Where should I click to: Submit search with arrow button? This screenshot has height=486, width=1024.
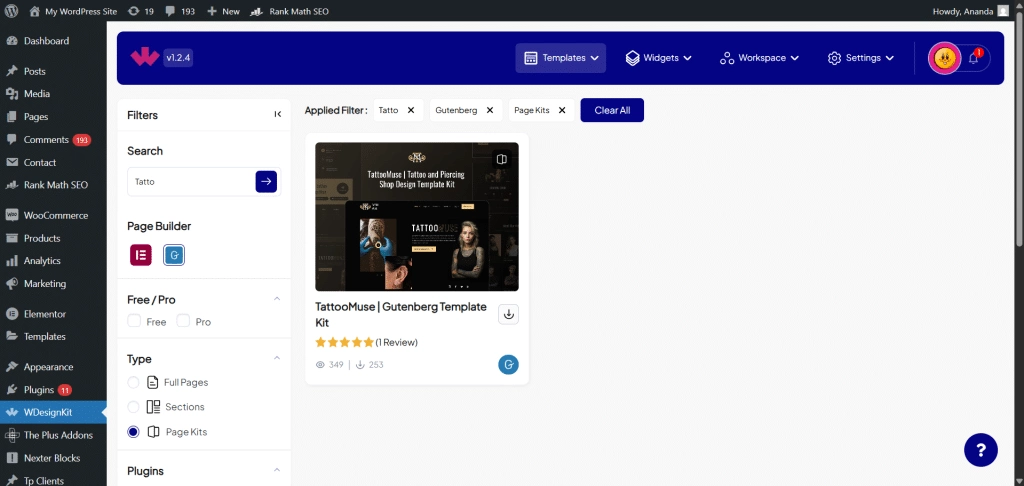pos(266,182)
